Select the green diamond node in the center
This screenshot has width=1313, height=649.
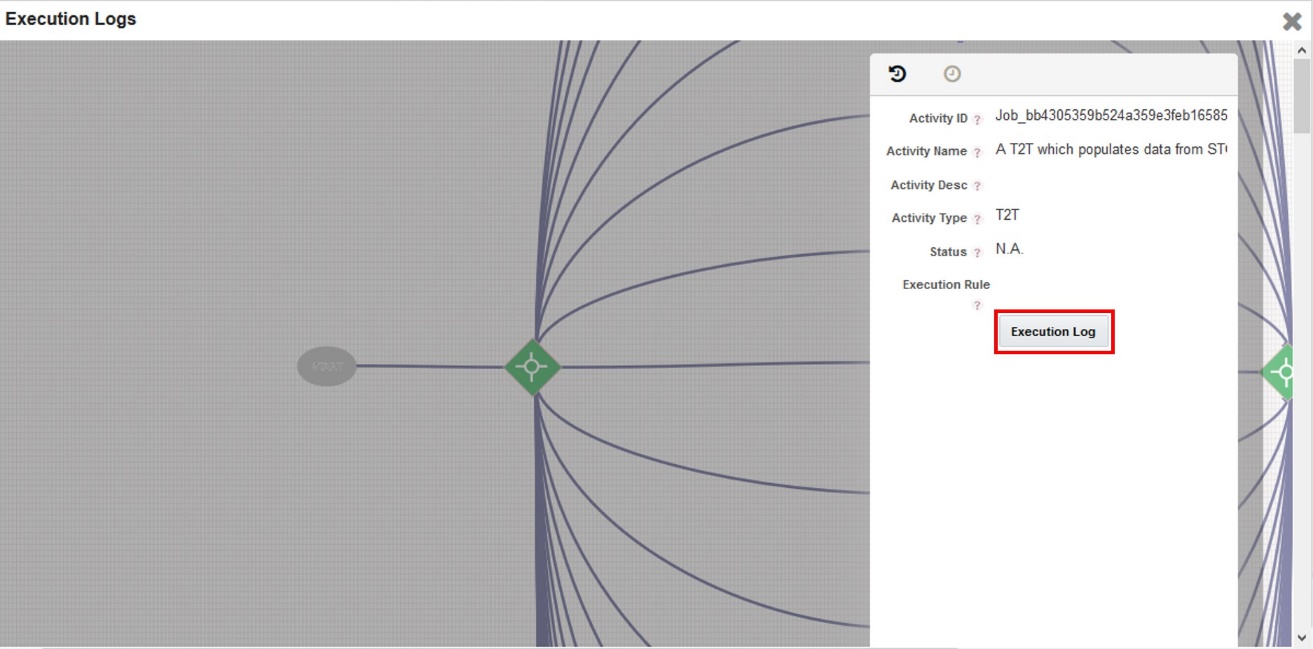(x=532, y=367)
